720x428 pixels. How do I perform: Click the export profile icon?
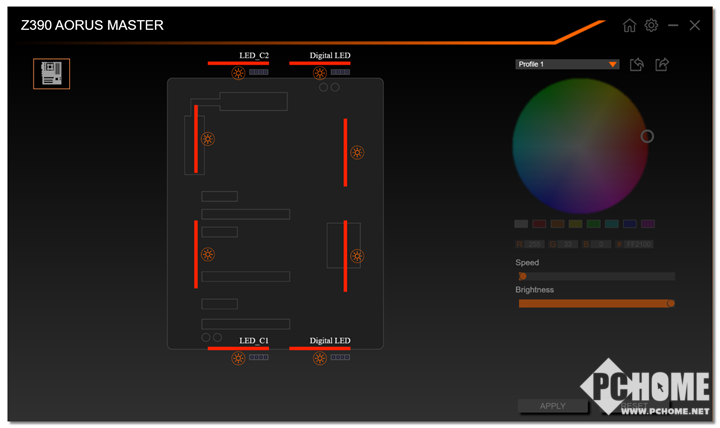point(661,65)
